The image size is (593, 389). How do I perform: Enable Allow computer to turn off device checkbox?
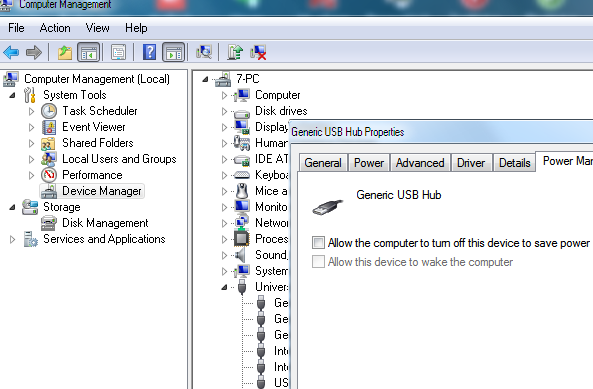pos(318,242)
